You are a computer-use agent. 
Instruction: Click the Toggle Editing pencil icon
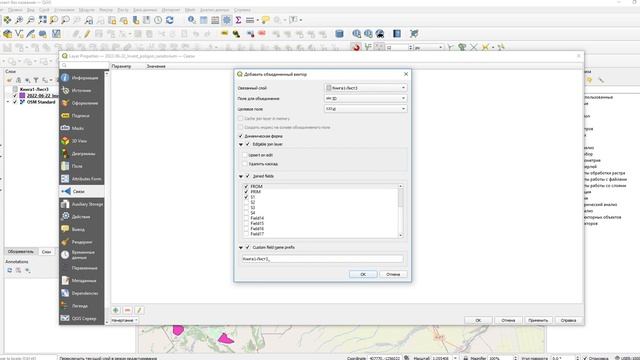coord(87,34)
